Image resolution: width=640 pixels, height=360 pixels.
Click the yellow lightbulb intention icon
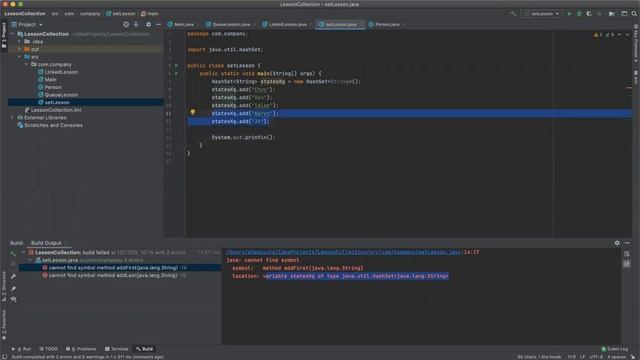coord(193,112)
